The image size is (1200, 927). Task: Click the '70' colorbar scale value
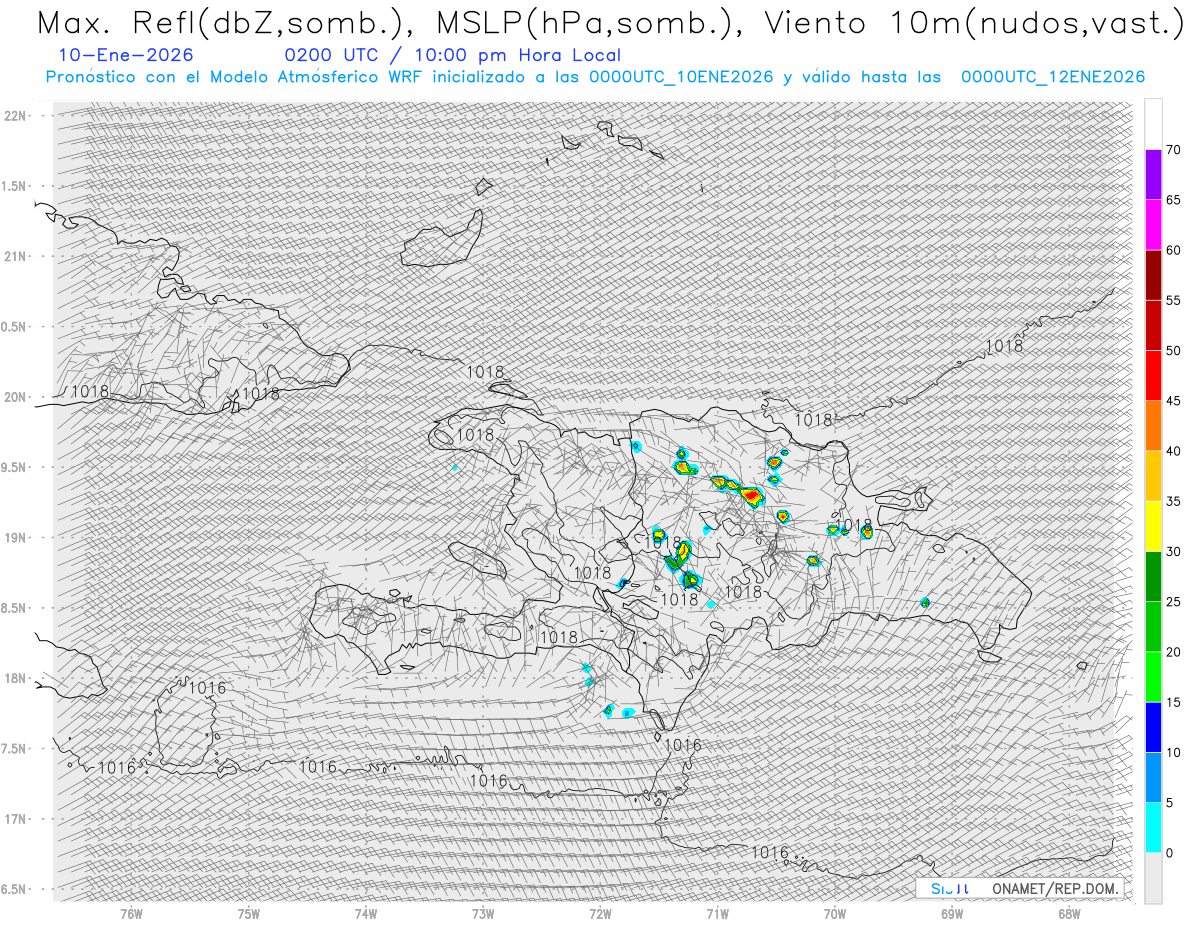tap(1173, 150)
